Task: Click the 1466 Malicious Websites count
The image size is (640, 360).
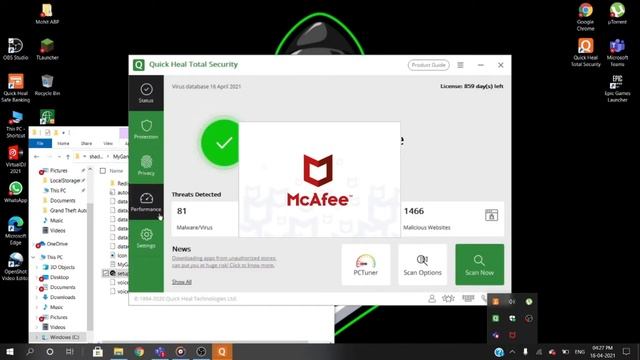Action: tap(414, 211)
